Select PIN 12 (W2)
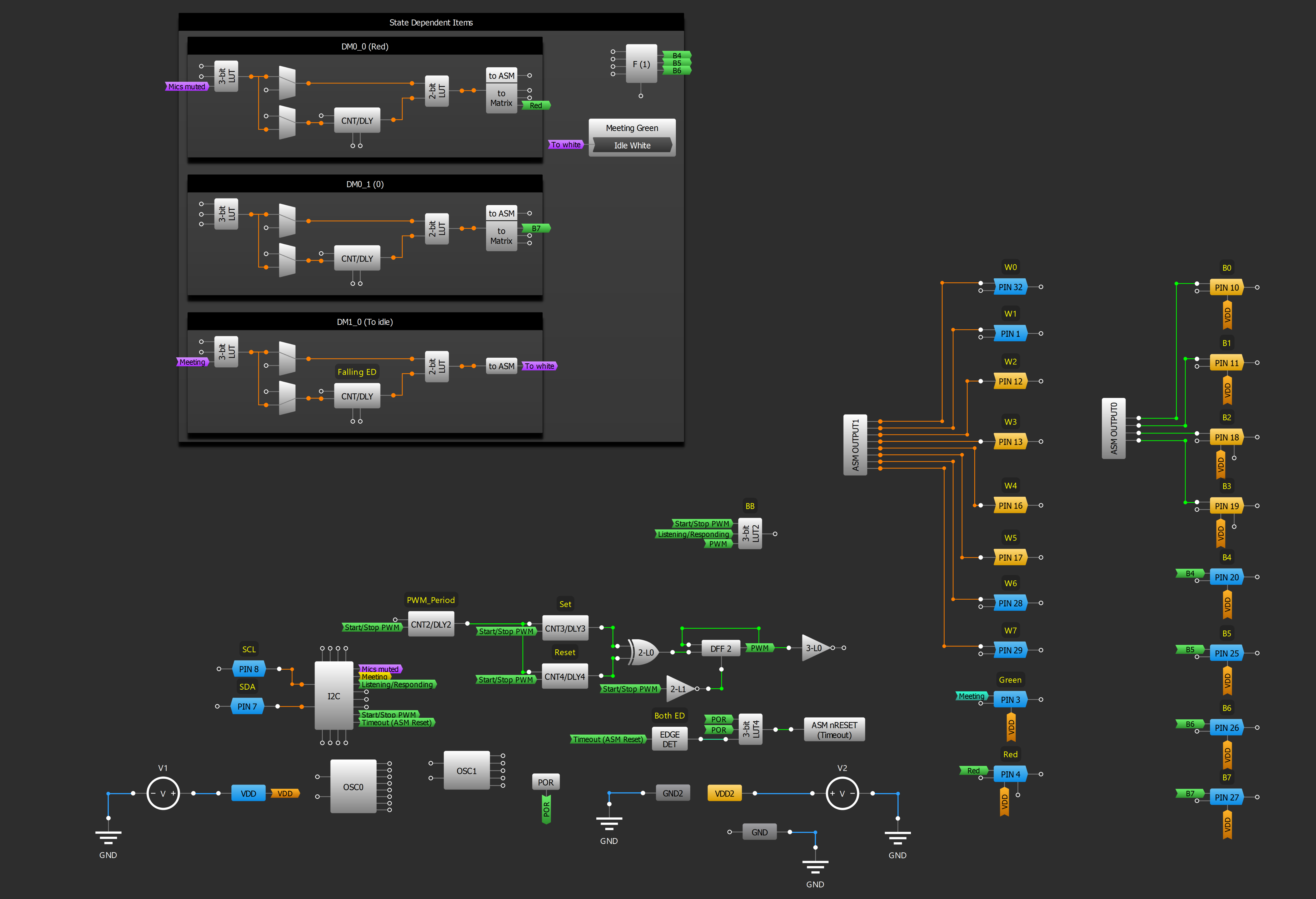The height and width of the screenshot is (899, 1316). [1010, 381]
